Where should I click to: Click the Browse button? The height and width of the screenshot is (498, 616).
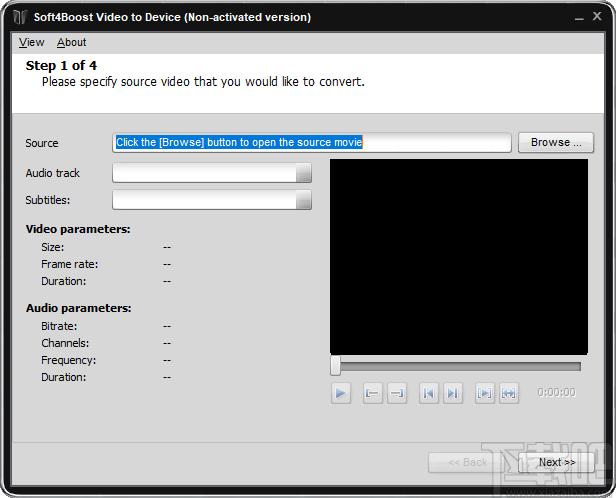556,142
